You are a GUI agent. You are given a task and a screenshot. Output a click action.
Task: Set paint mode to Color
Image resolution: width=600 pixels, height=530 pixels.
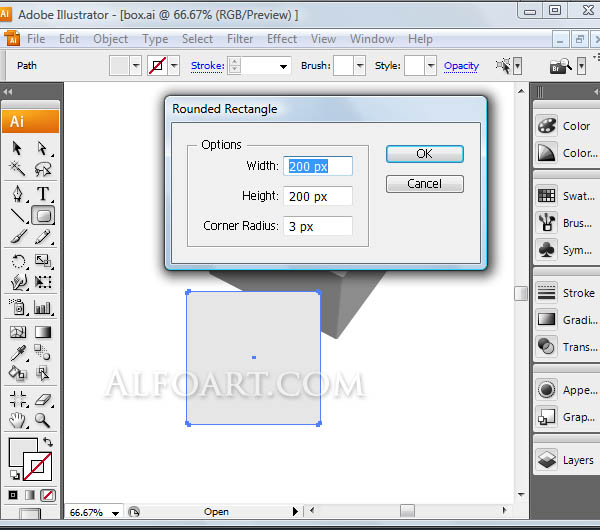(13, 495)
